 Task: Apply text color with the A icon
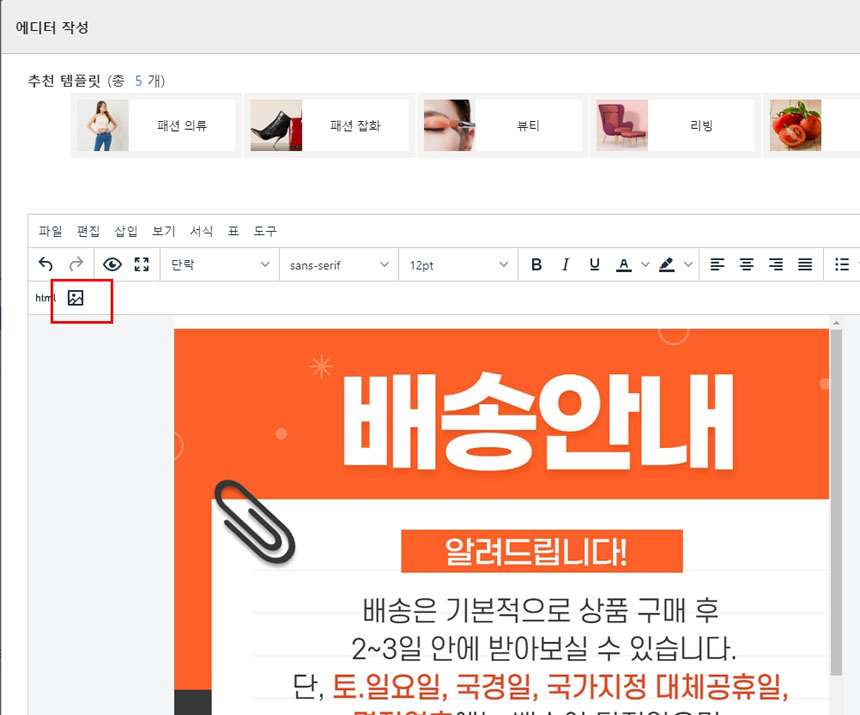point(624,264)
